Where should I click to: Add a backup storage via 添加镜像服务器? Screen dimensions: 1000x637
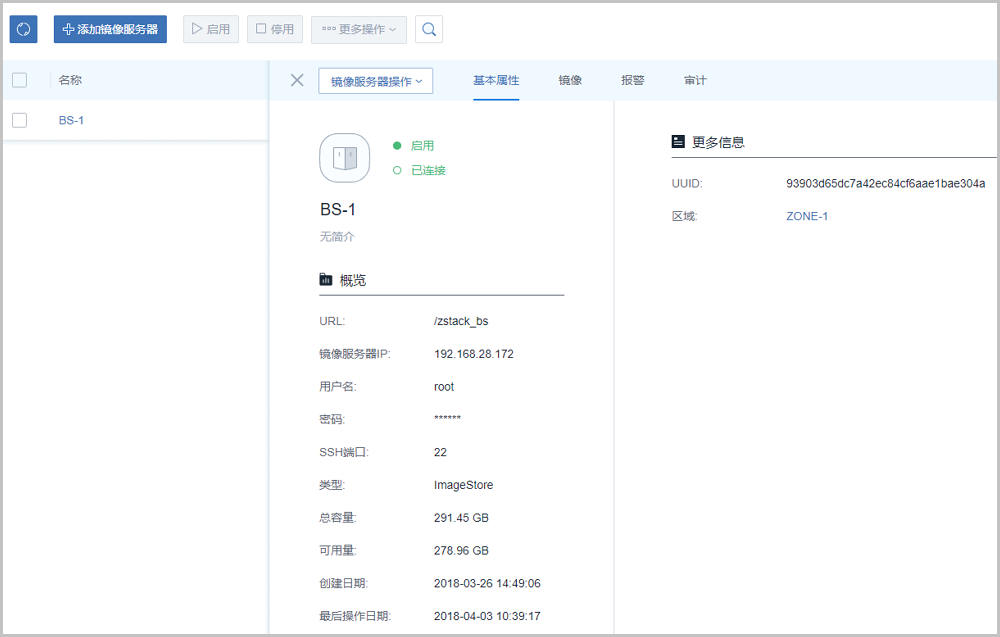(x=110, y=29)
